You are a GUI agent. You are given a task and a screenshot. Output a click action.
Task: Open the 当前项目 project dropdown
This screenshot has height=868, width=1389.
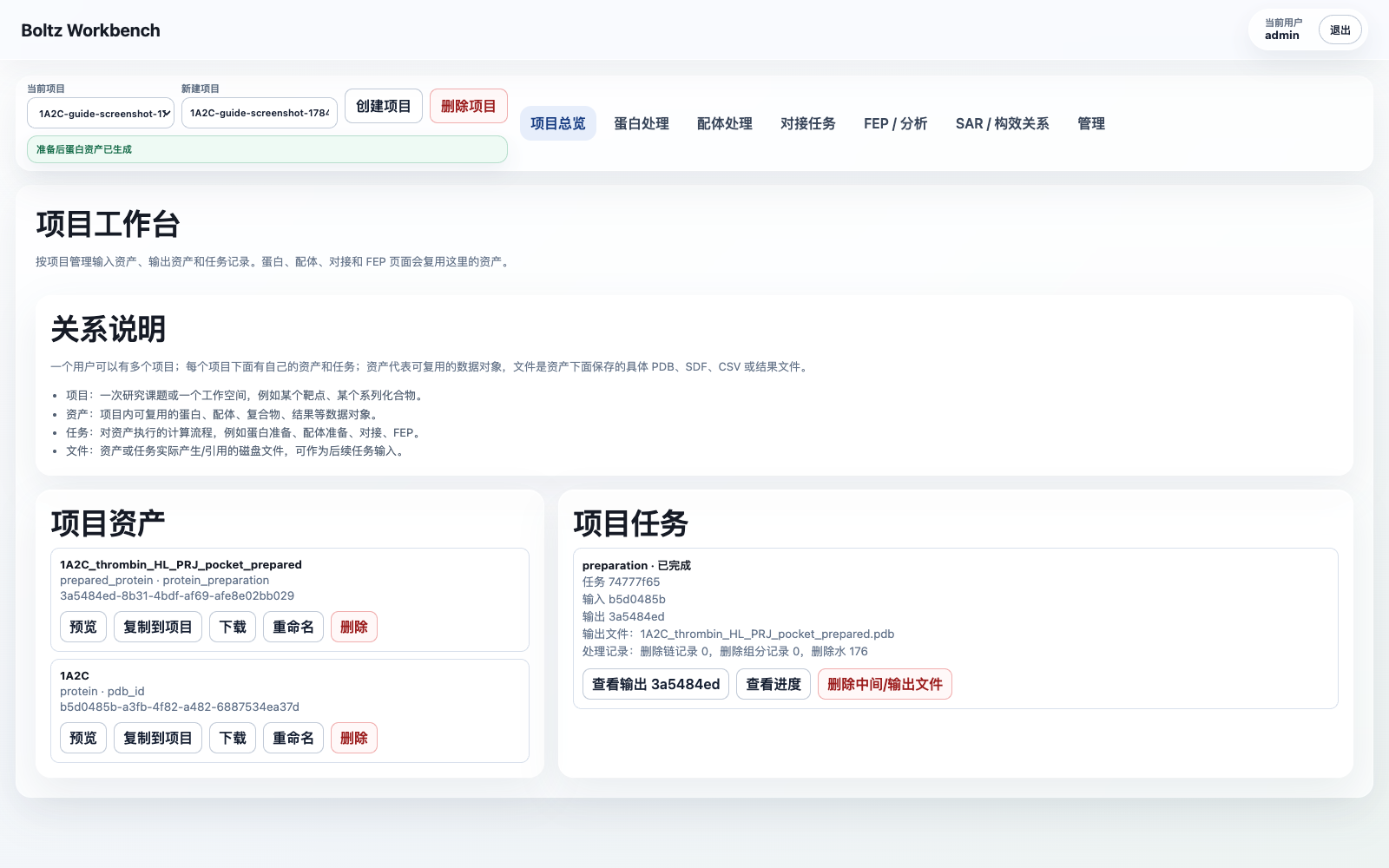tap(101, 113)
